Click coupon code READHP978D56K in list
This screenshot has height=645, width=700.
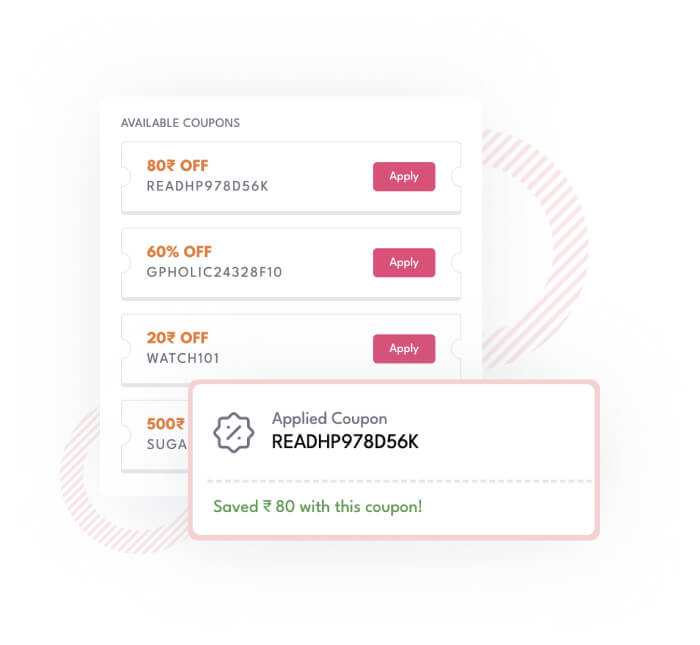[x=208, y=186]
